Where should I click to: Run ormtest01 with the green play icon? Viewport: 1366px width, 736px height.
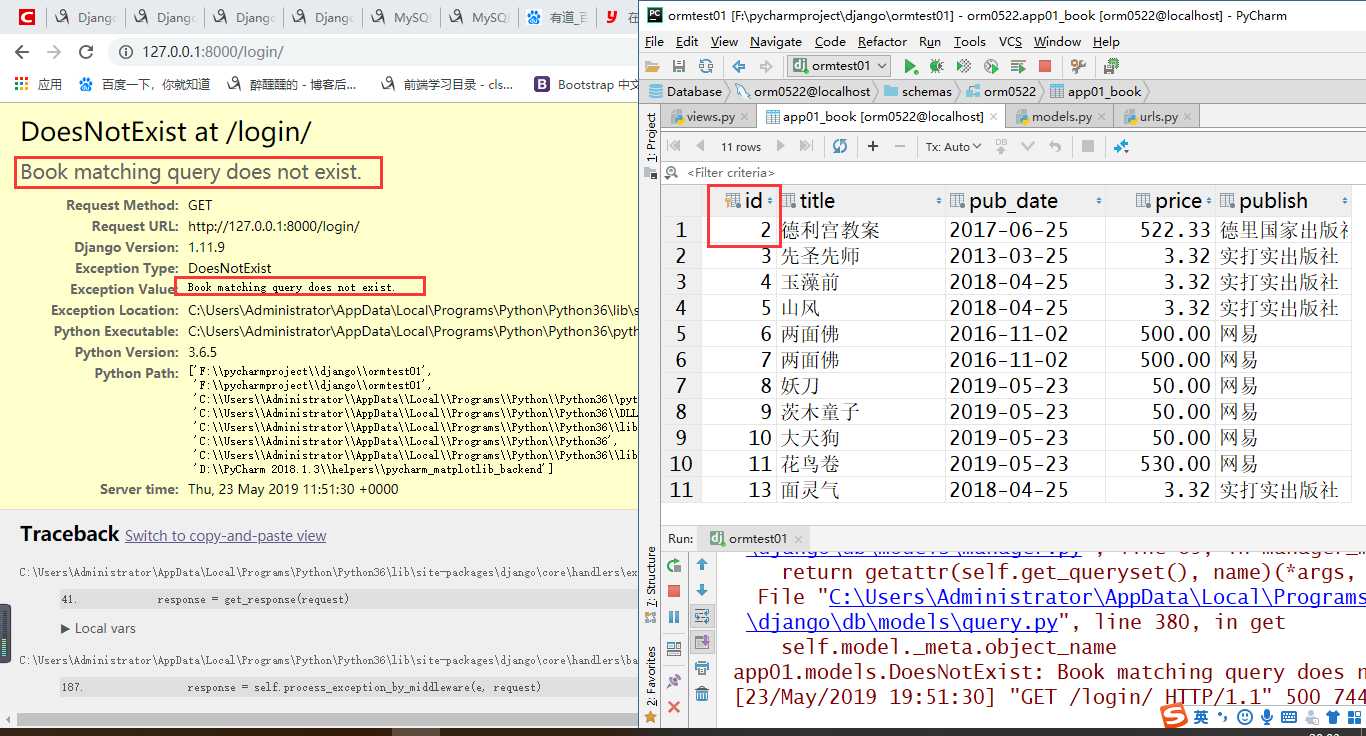pyautogui.click(x=910, y=66)
